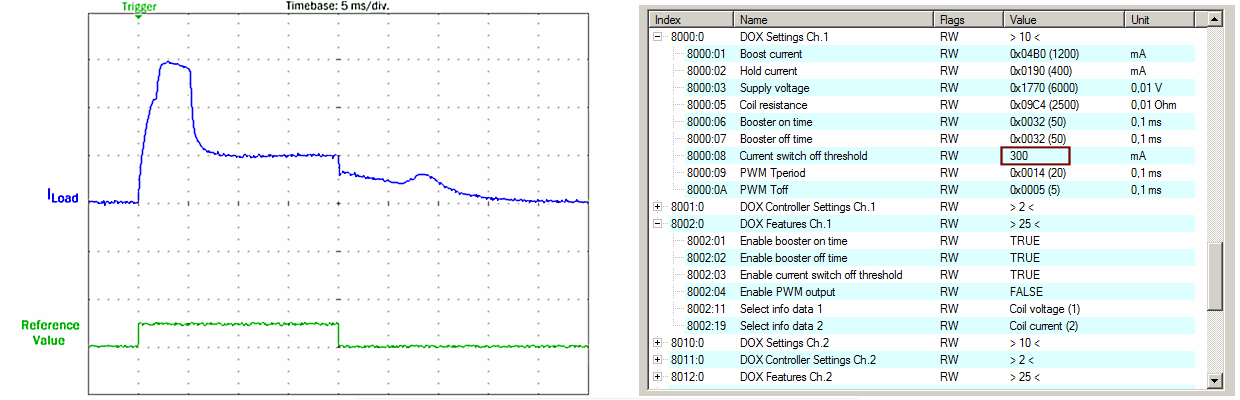Expand the 8010:0 DOX Settings Ch.2 node
The image size is (1240, 400).
658,343
